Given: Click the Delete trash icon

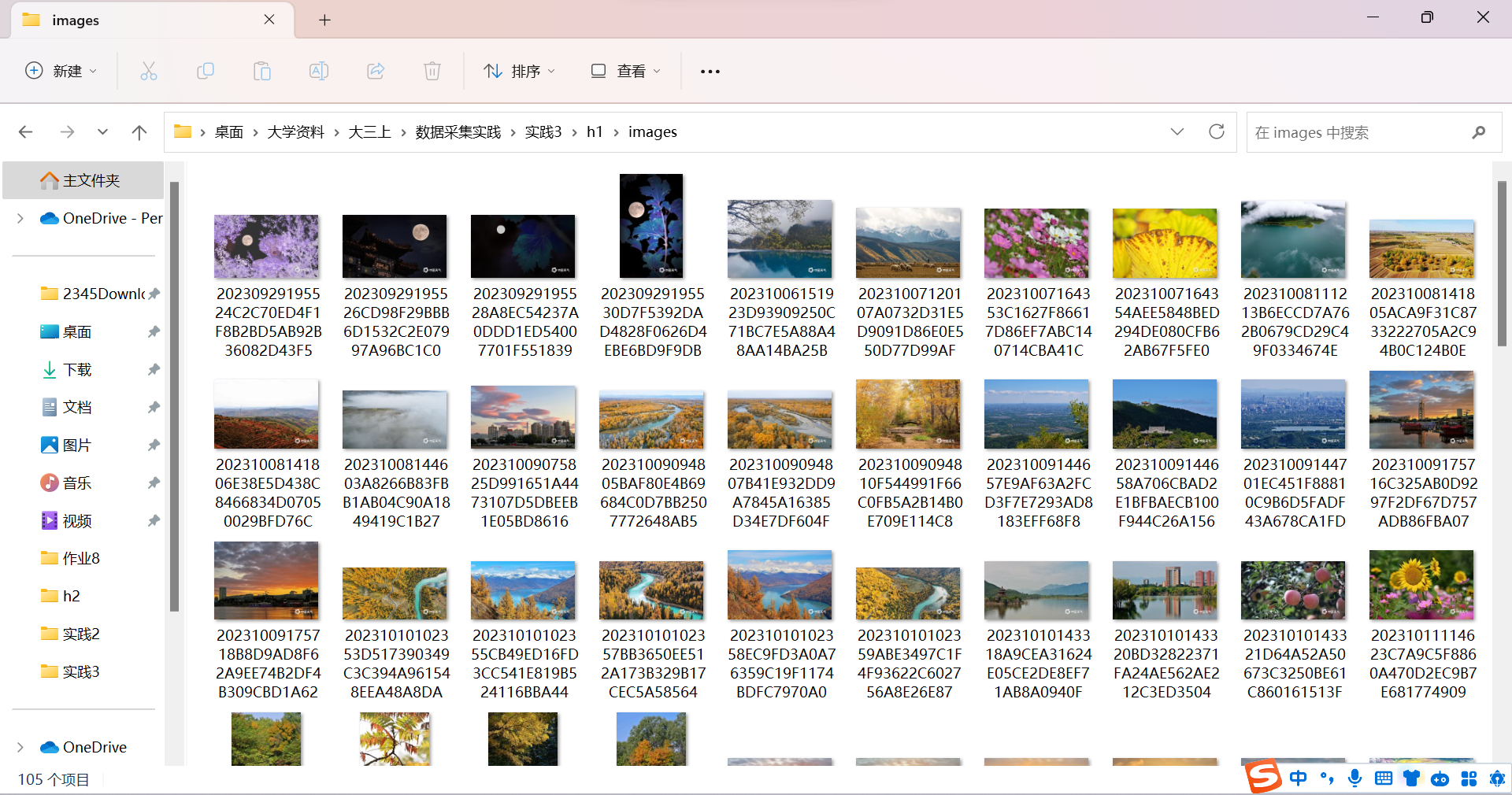Looking at the screenshot, I should click(432, 71).
